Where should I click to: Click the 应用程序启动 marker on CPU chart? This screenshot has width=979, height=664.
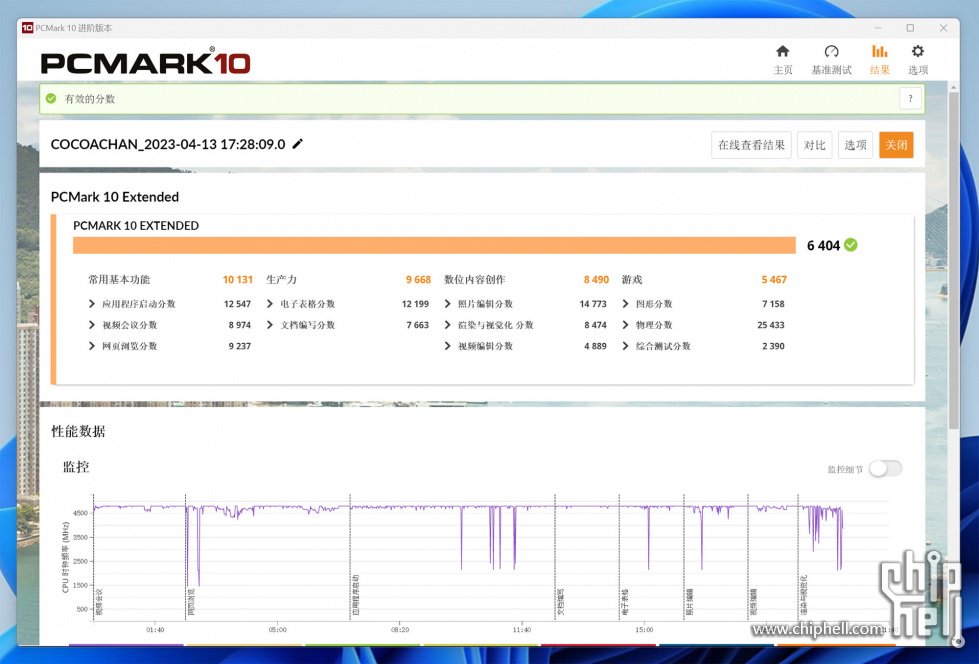[355, 596]
